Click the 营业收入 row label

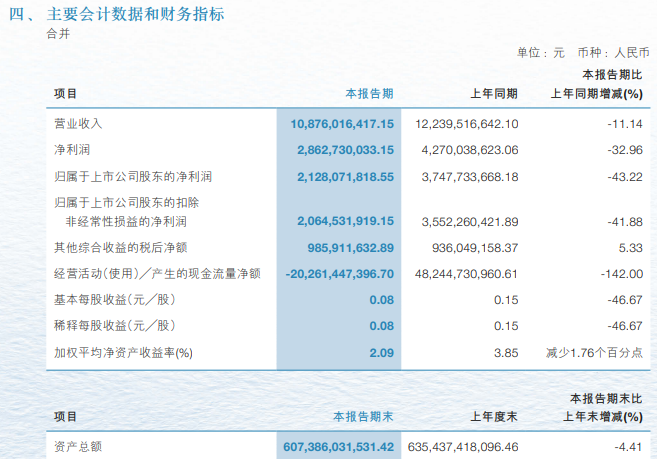coord(78,124)
